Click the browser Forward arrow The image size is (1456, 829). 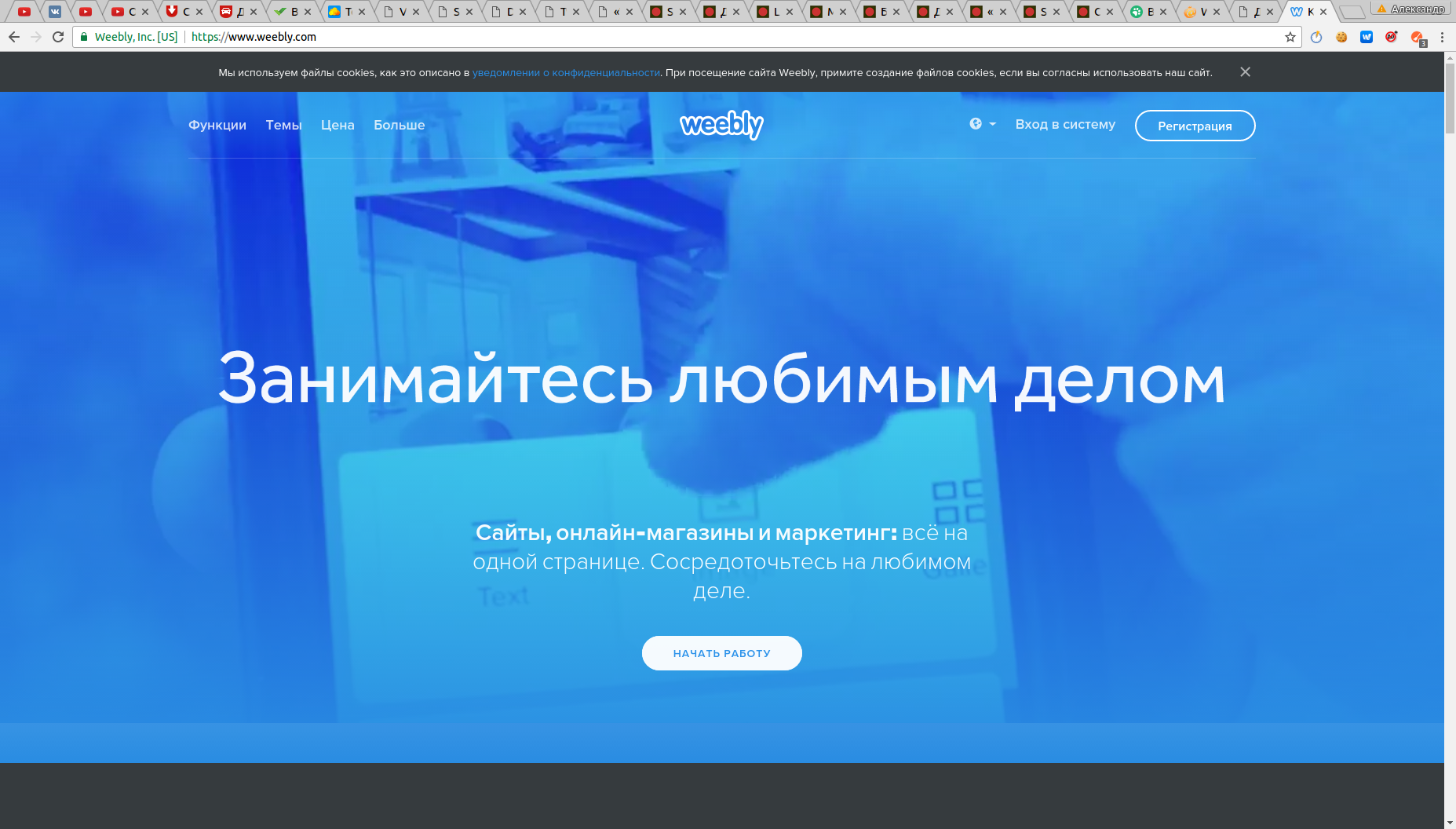coord(36,37)
